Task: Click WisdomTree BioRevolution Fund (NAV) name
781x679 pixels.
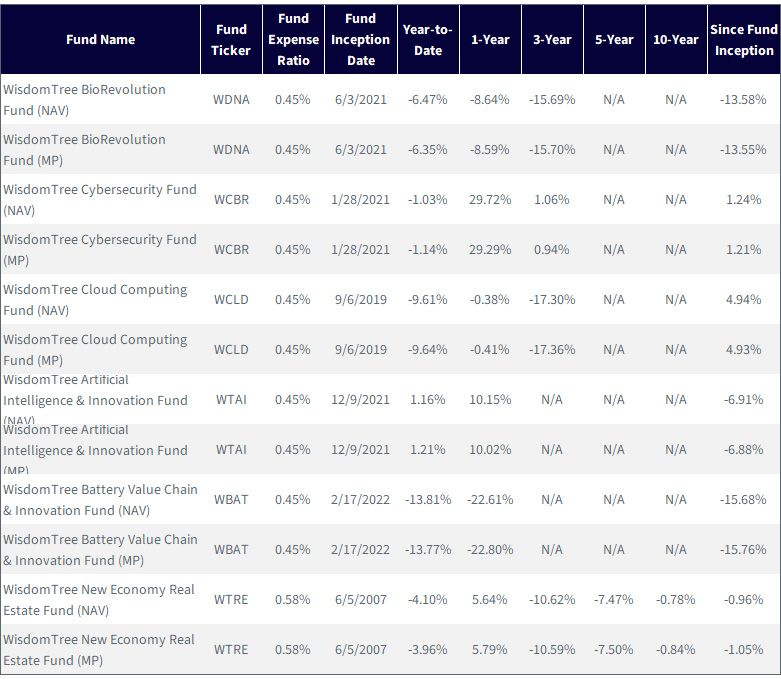Action: pos(84,100)
